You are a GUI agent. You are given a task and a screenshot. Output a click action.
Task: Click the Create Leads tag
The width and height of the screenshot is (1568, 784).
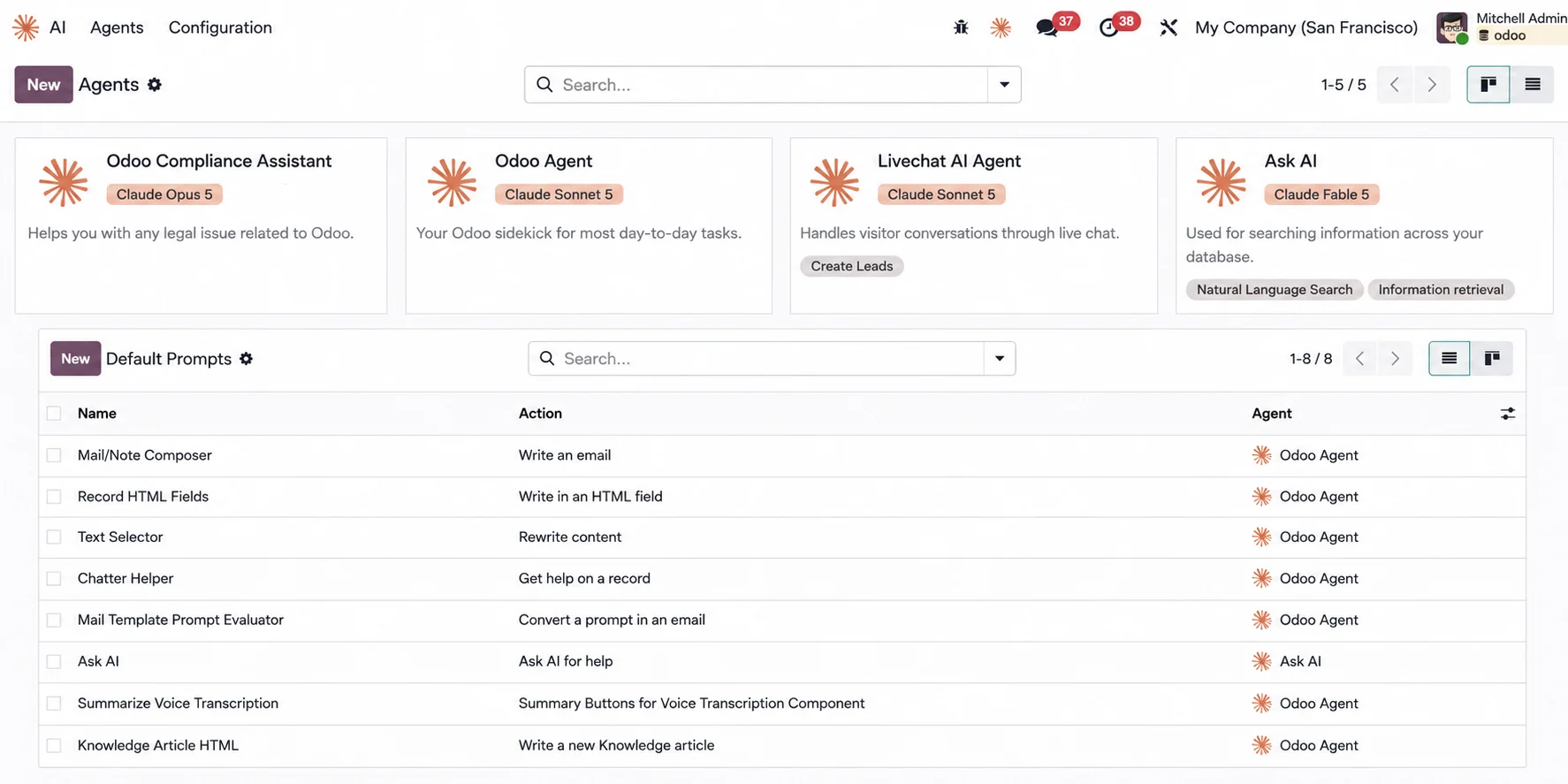click(x=852, y=266)
